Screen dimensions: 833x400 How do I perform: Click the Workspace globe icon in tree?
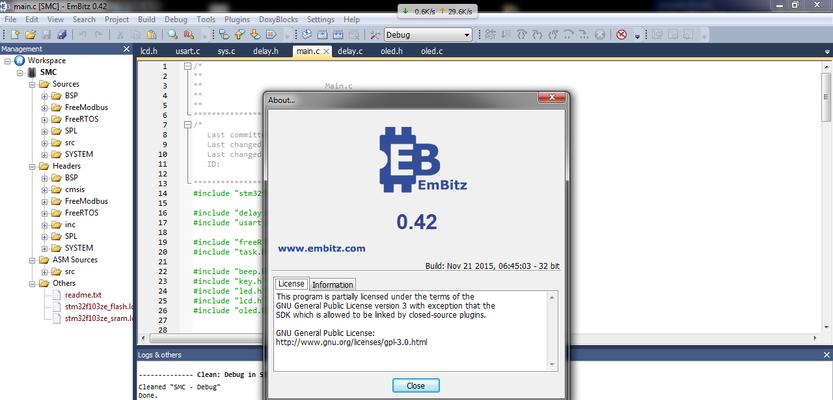(x=20, y=61)
